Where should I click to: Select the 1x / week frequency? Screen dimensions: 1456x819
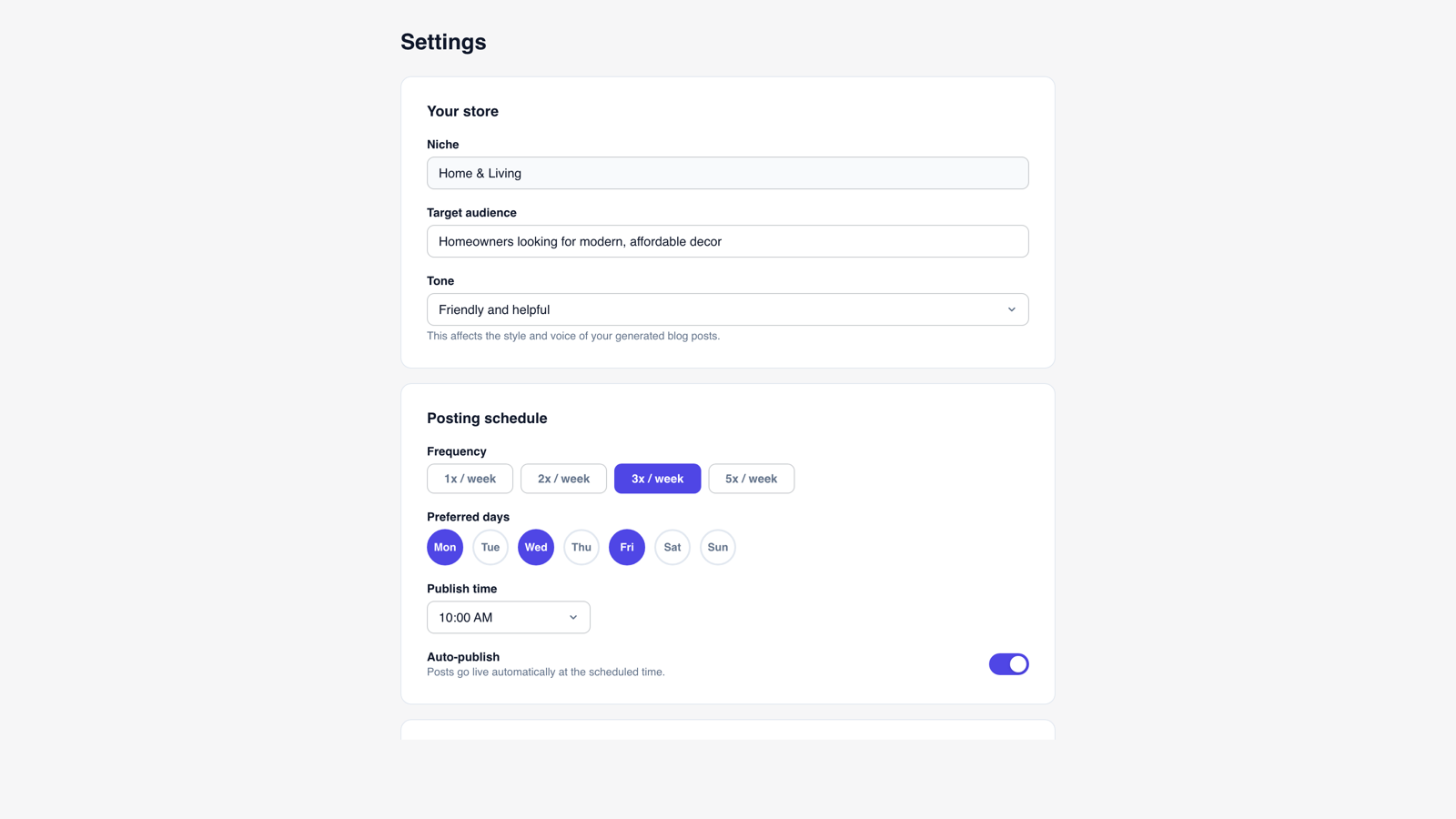pyautogui.click(x=470, y=478)
